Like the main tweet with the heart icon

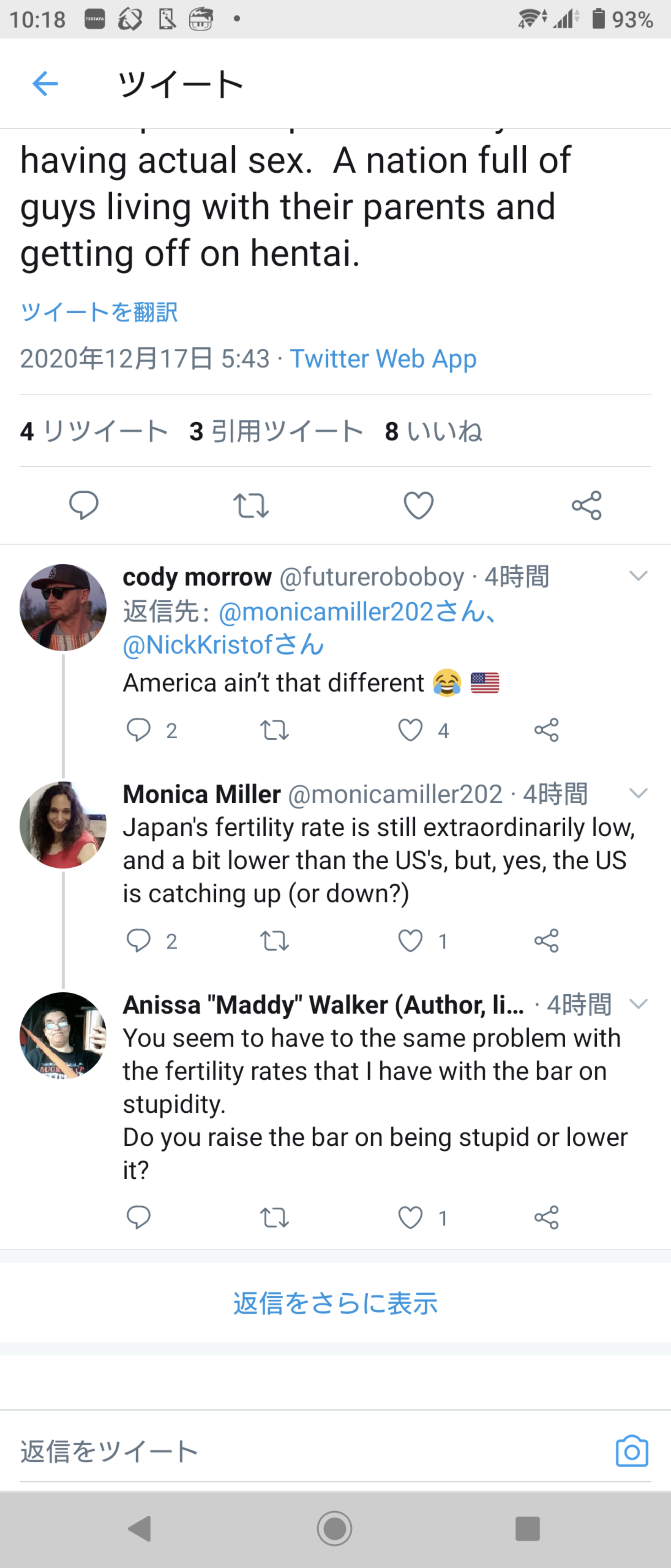tap(418, 505)
